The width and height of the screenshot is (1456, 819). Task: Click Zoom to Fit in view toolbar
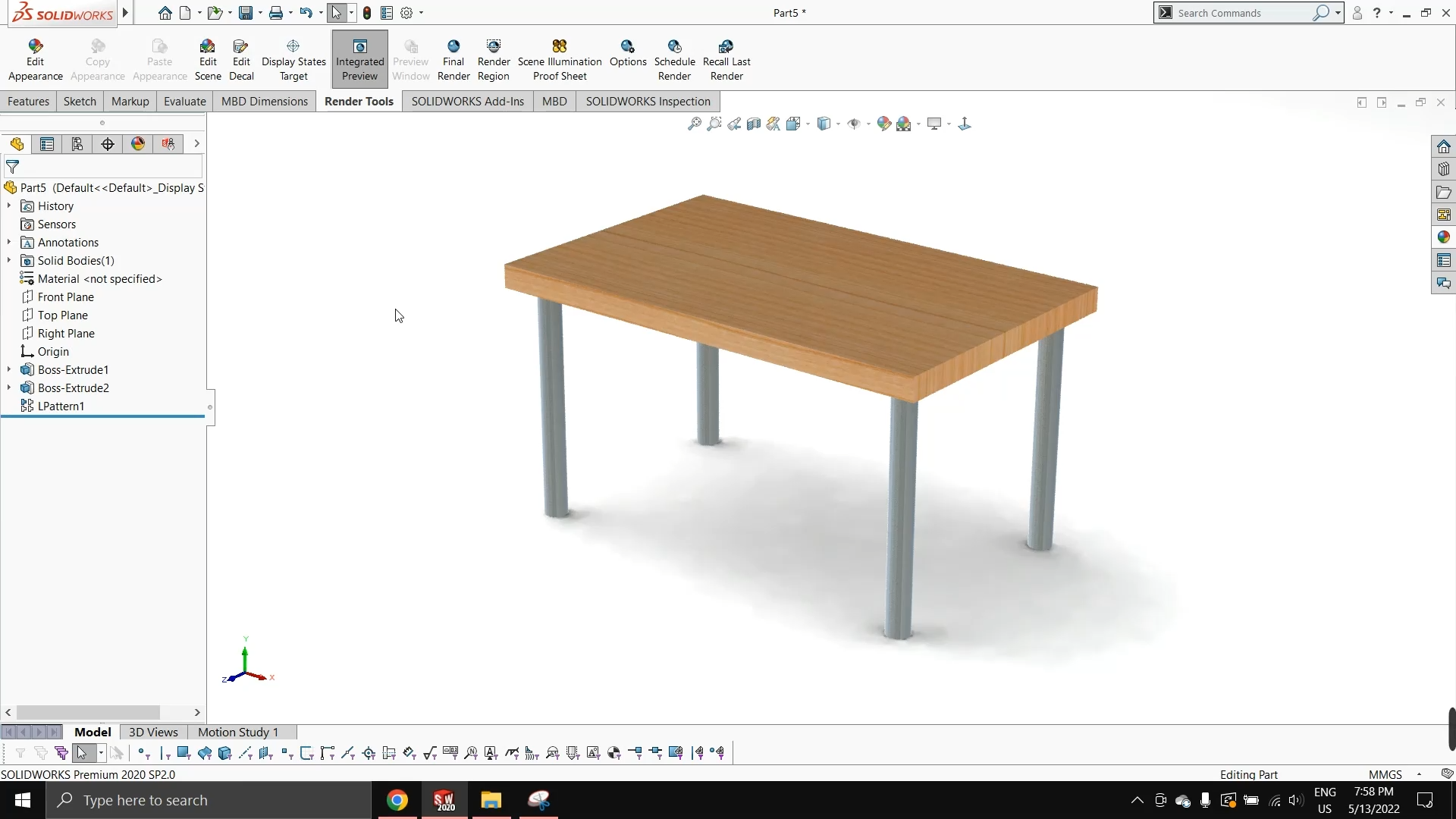(694, 124)
